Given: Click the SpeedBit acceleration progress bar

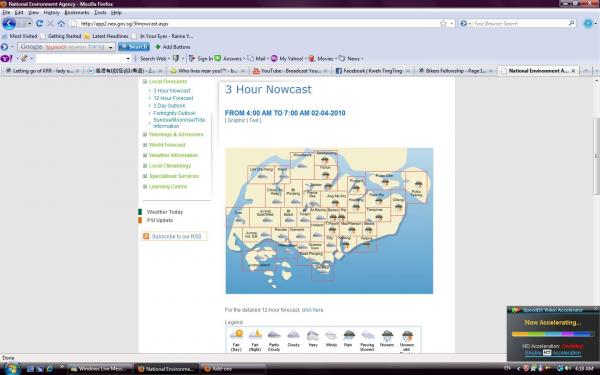Looking at the screenshot, I should [553, 334].
